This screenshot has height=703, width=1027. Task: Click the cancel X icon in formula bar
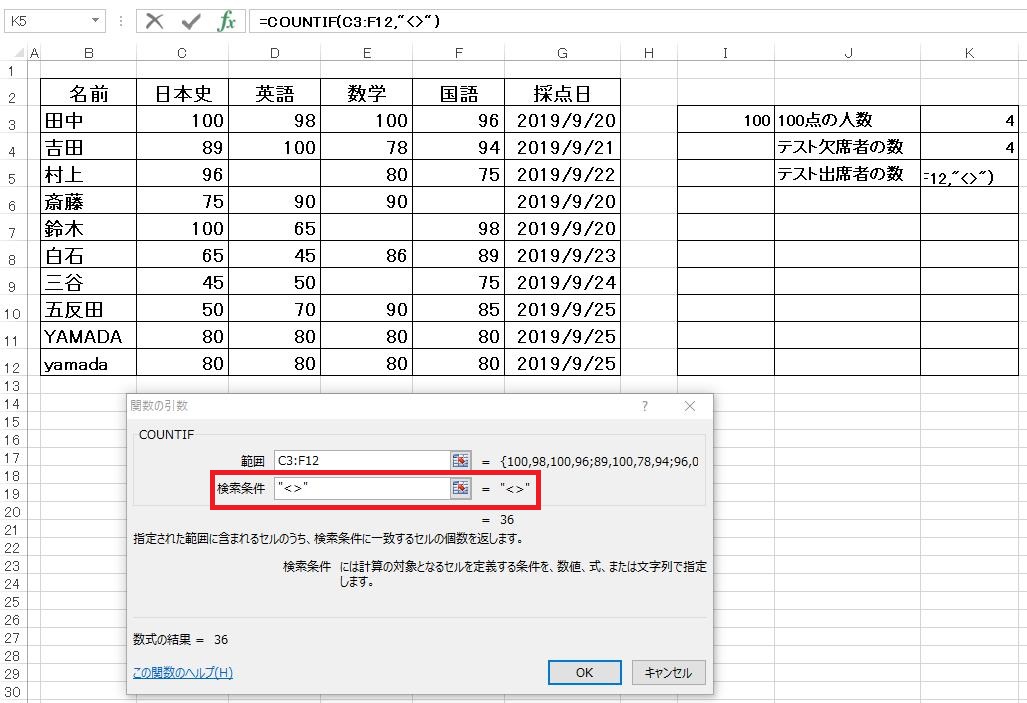click(x=155, y=21)
